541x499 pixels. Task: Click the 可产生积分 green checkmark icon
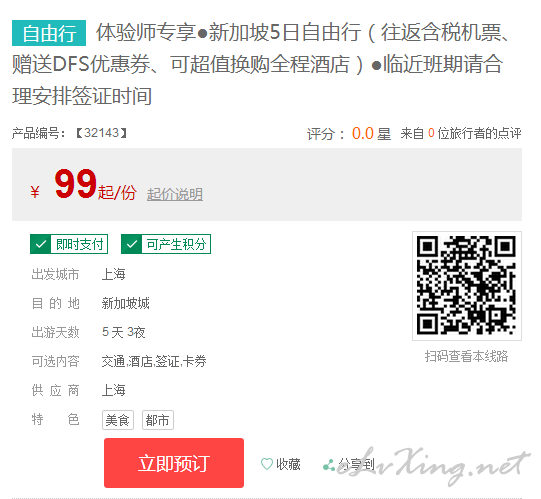131,244
